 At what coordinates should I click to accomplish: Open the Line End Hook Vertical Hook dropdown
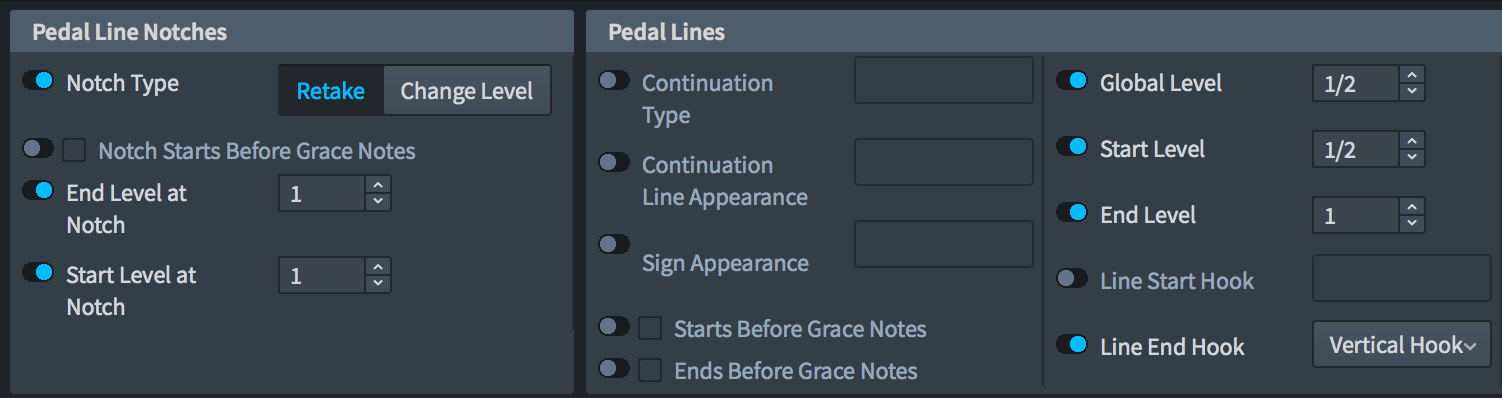point(1401,345)
